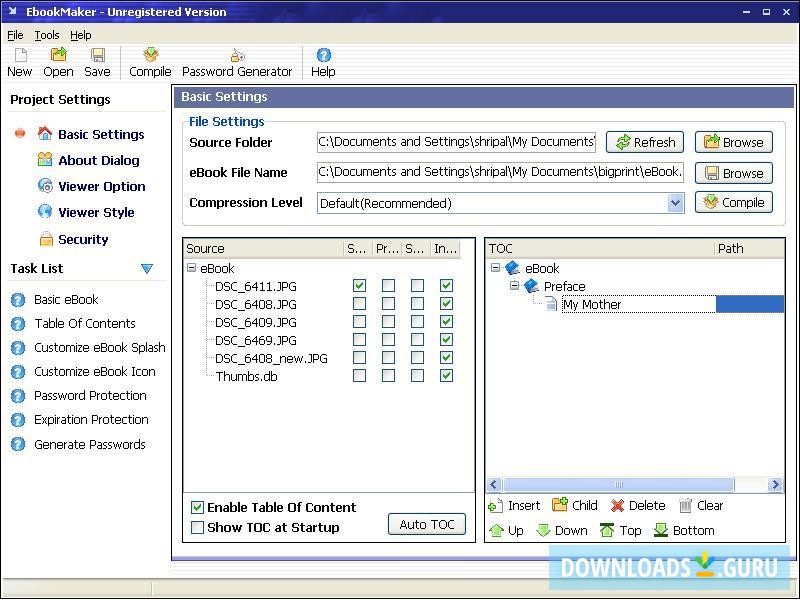
Task: Click the Source column header
Action: 263,248
